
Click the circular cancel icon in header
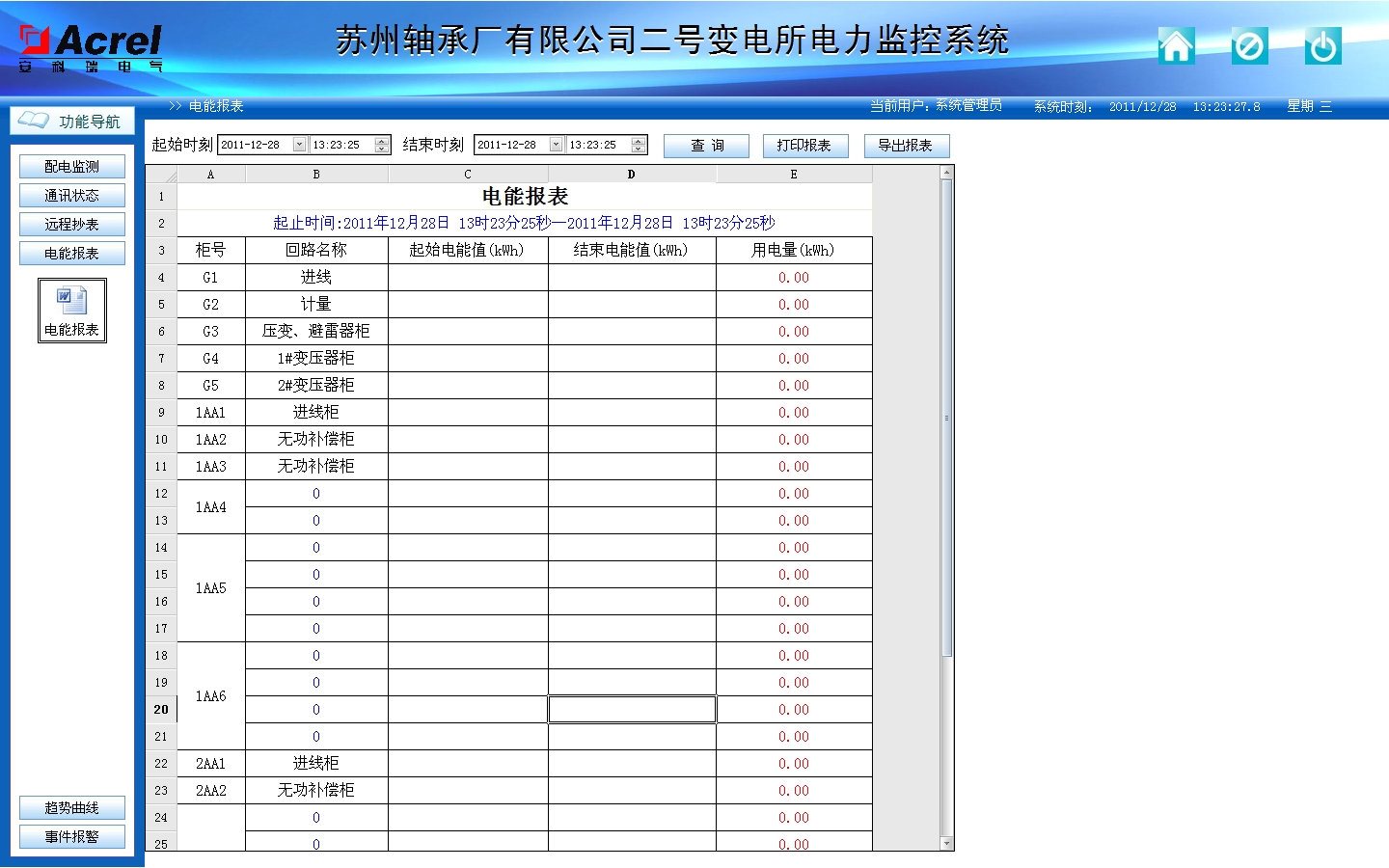pos(1249,45)
